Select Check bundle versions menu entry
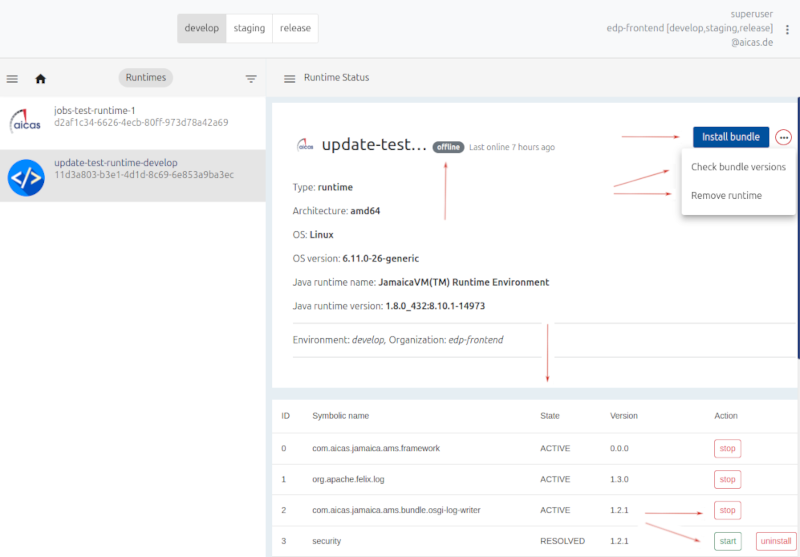Screen dimensions: 800x557 738,167
